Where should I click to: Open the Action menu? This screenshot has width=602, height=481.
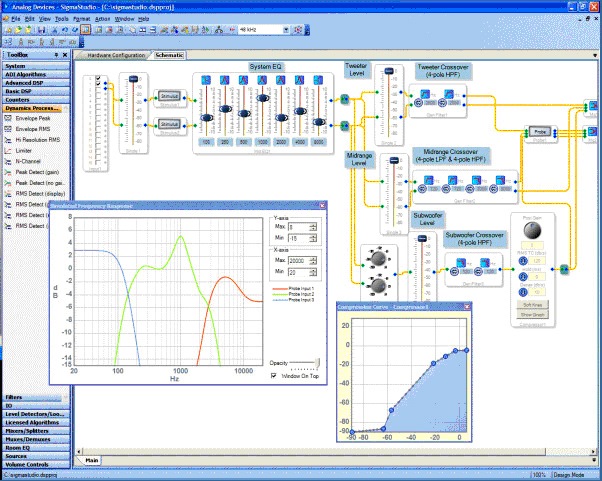[x=103, y=19]
